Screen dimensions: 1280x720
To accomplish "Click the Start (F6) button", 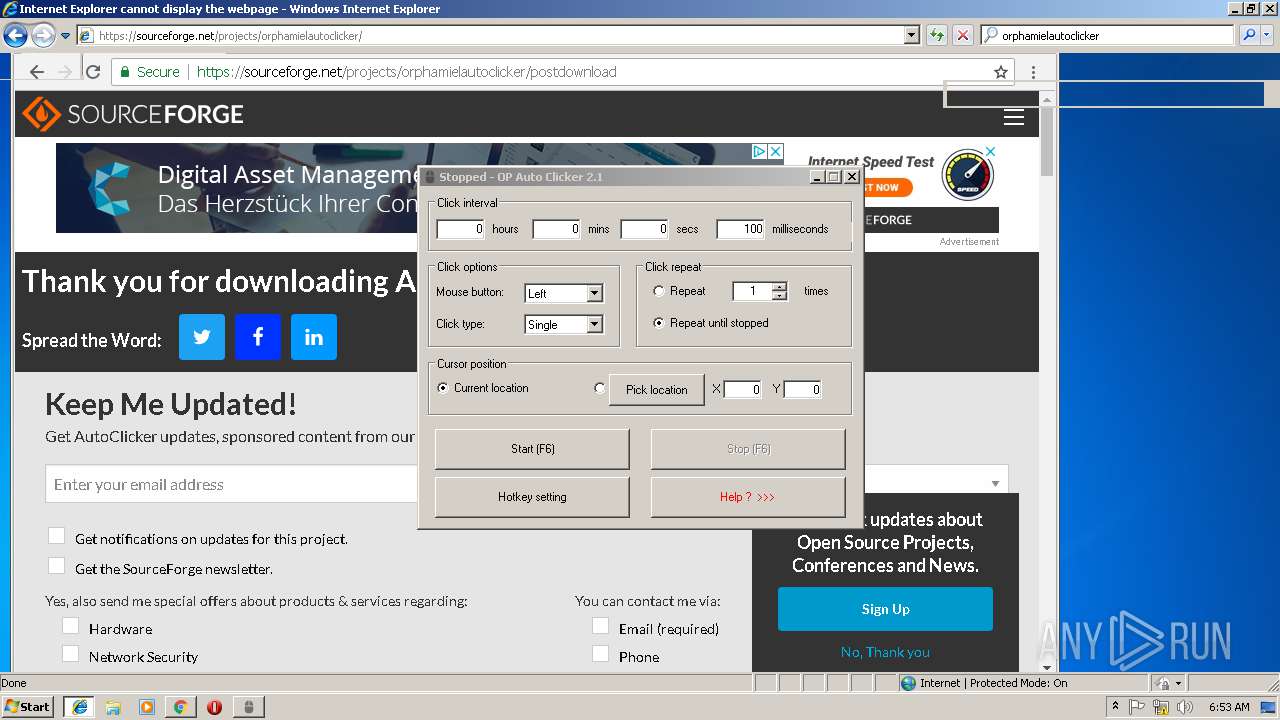I will [x=532, y=449].
